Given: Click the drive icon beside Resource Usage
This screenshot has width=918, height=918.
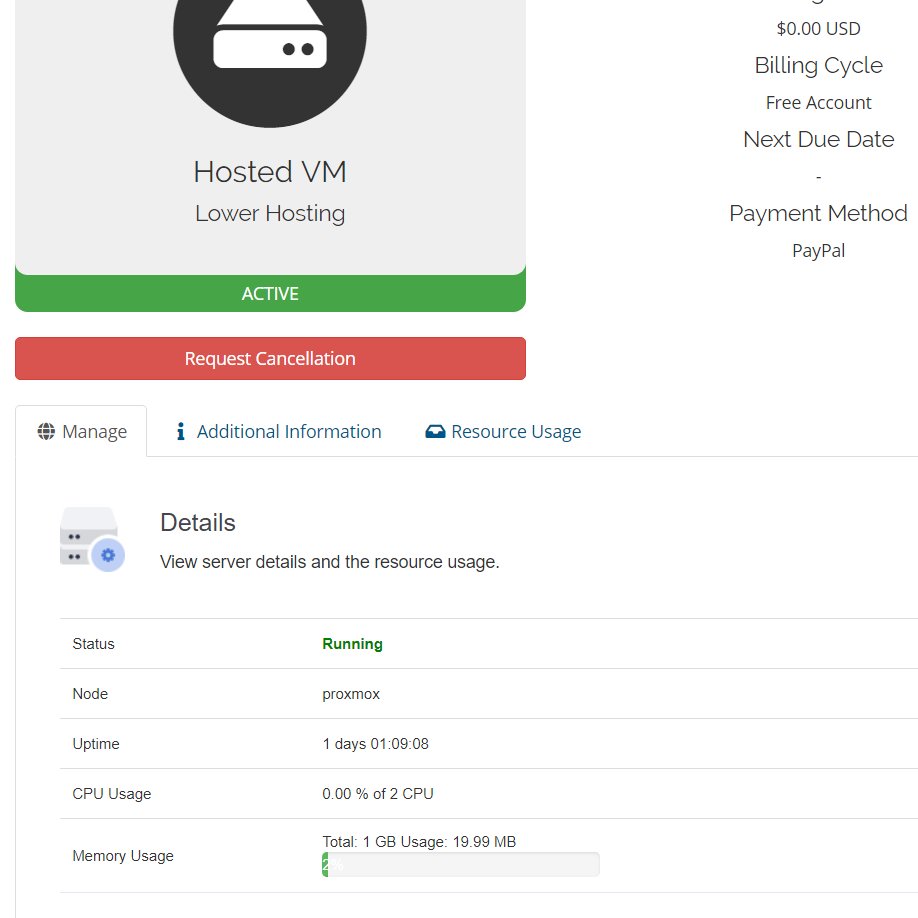Looking at the screenshot, I should pos(435,431).
